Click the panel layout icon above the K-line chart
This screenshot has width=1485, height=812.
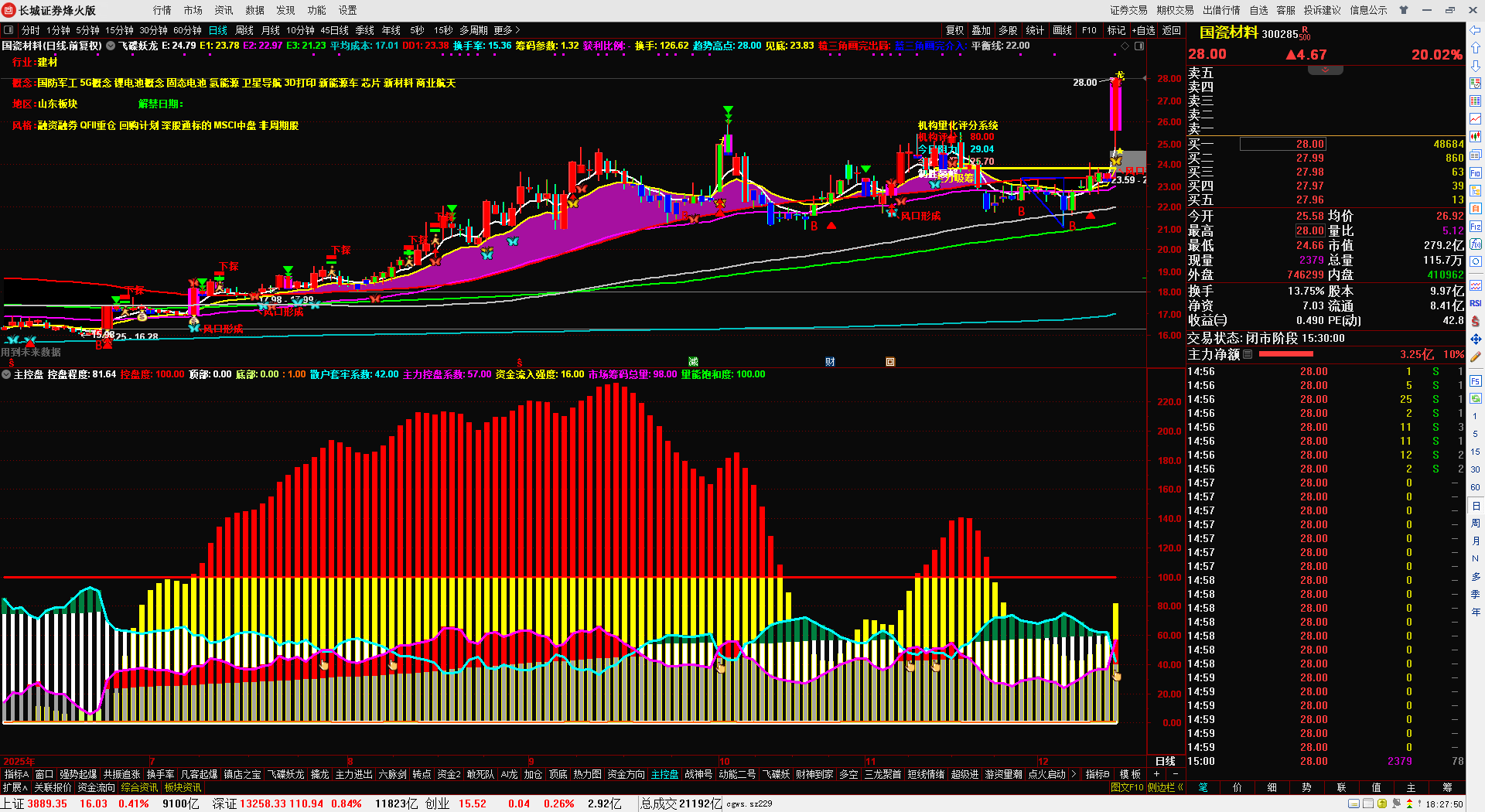(x=1139, y=46)
